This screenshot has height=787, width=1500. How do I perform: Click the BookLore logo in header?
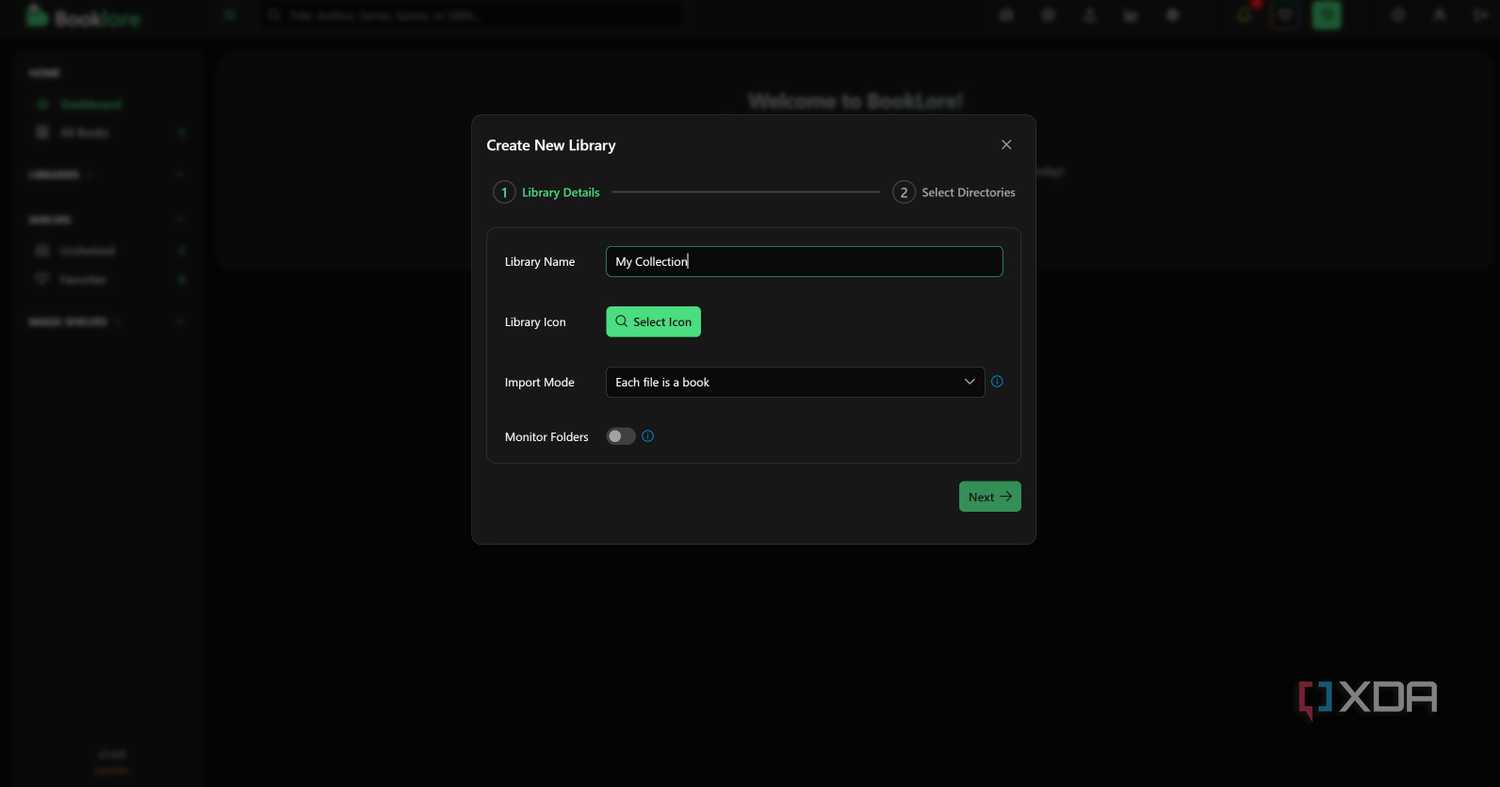83,17
